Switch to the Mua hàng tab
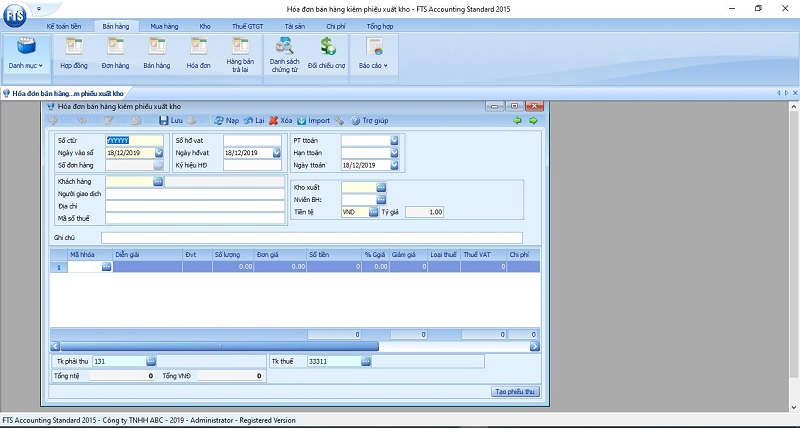The image size is (800, 428). pos(164,27)
